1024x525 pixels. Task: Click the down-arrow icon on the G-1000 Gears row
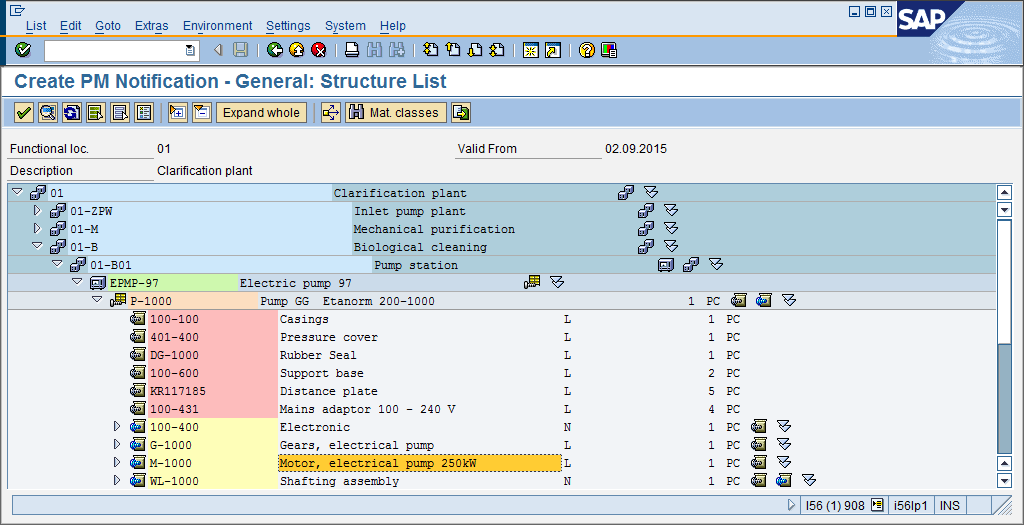click(x=784, y=445)
